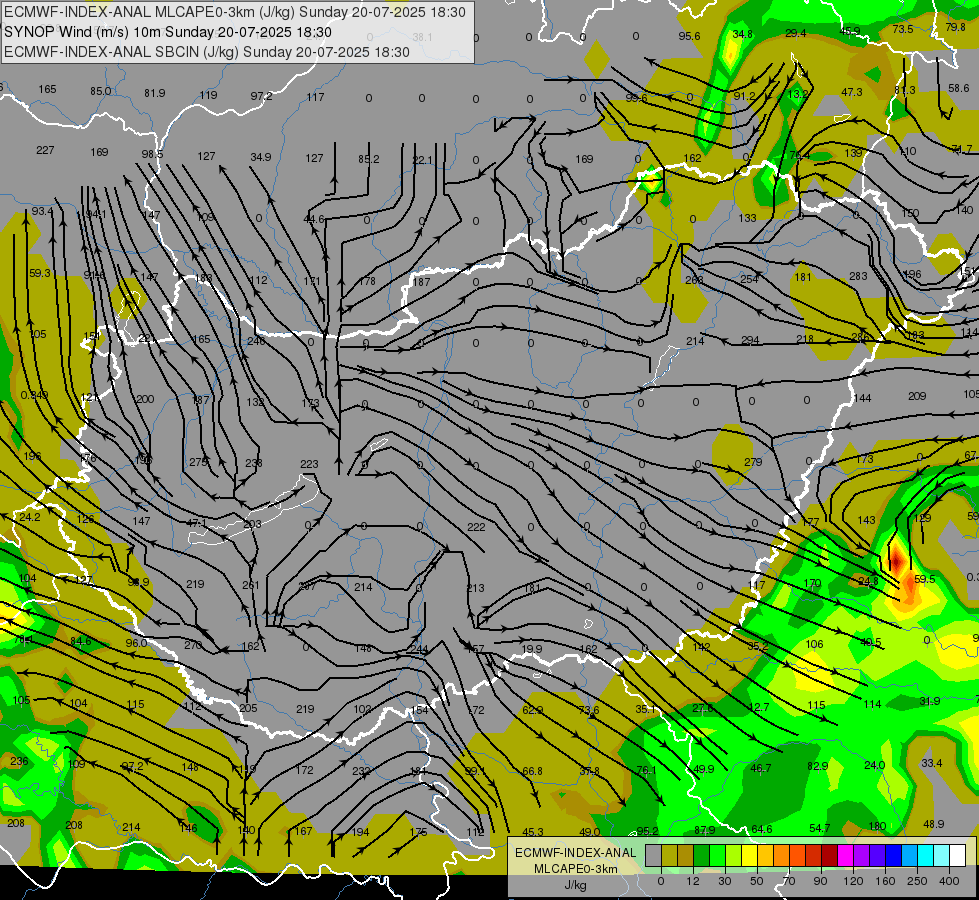Click the MLCAPE0-3km title line in header
This screenshot has width=979, height=900.
[235, 12]
